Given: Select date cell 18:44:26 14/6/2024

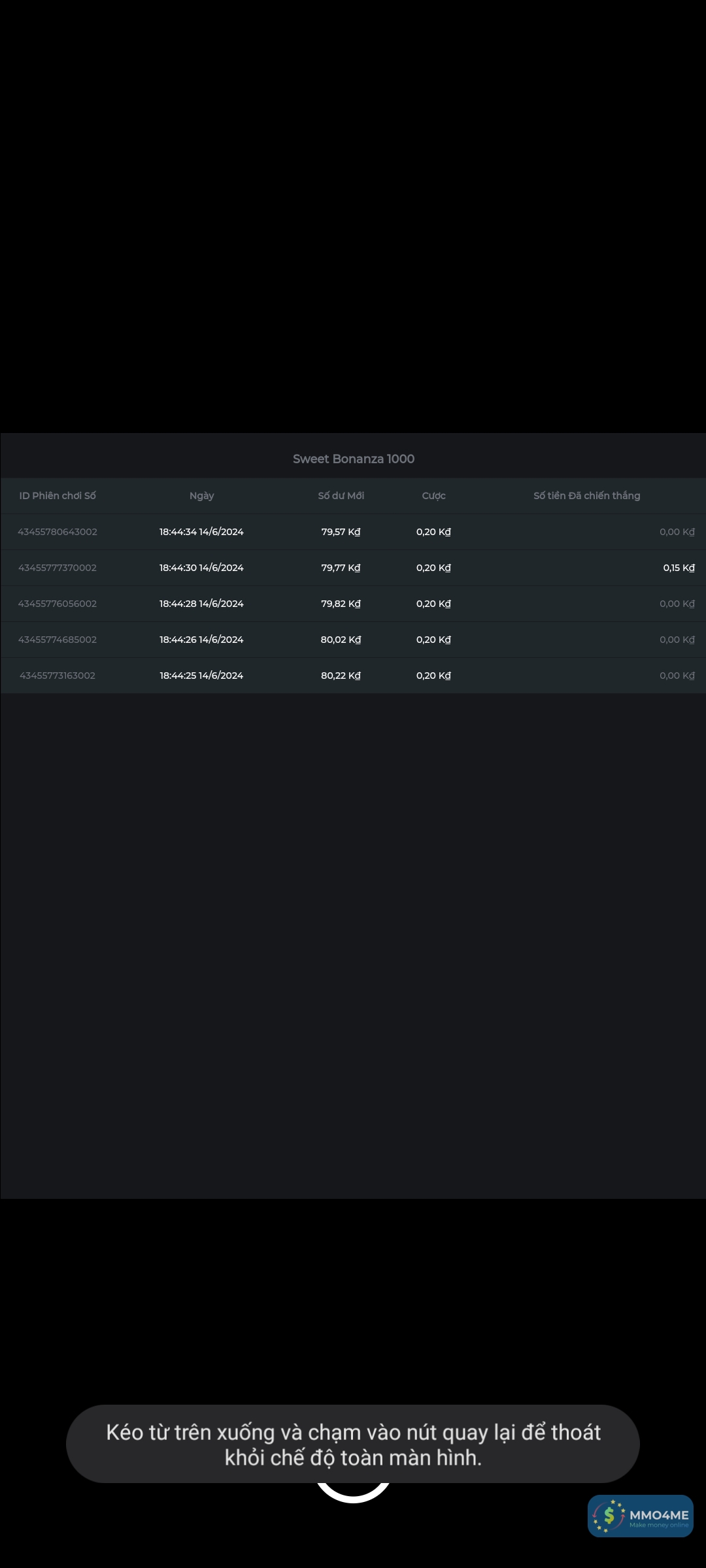Looking at the screenshot, I should [201, 640].
